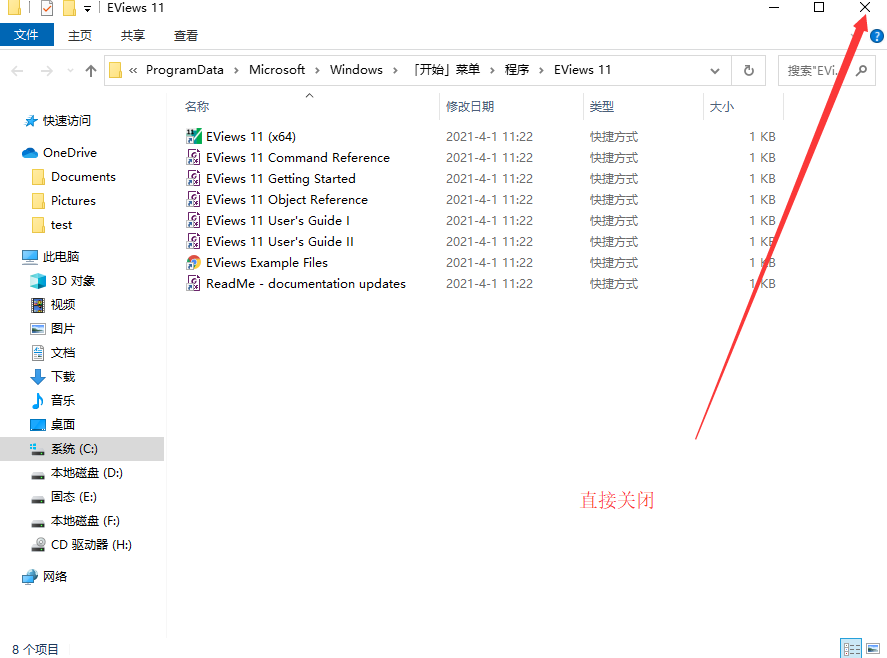Open the 查看 View ribbon tab
Image resolution: width=887 pixels, height=658 pixels.
pos(186,36)
